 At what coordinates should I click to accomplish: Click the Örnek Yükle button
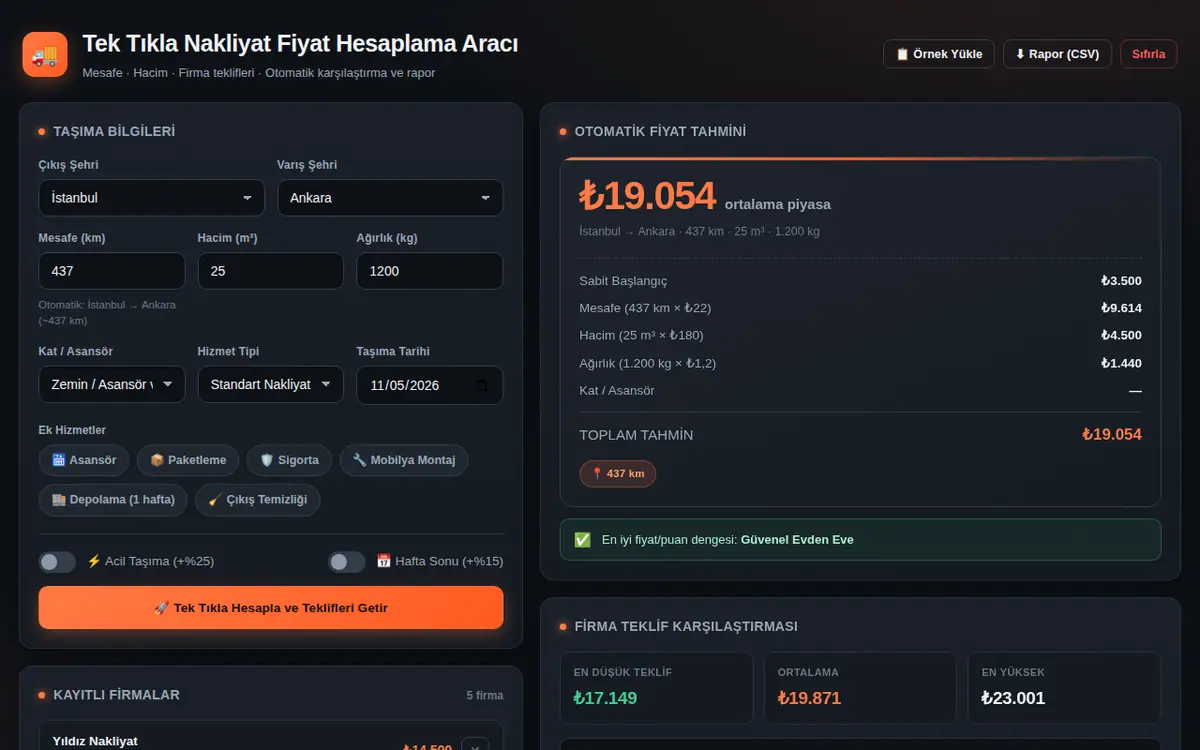(939, 54)
